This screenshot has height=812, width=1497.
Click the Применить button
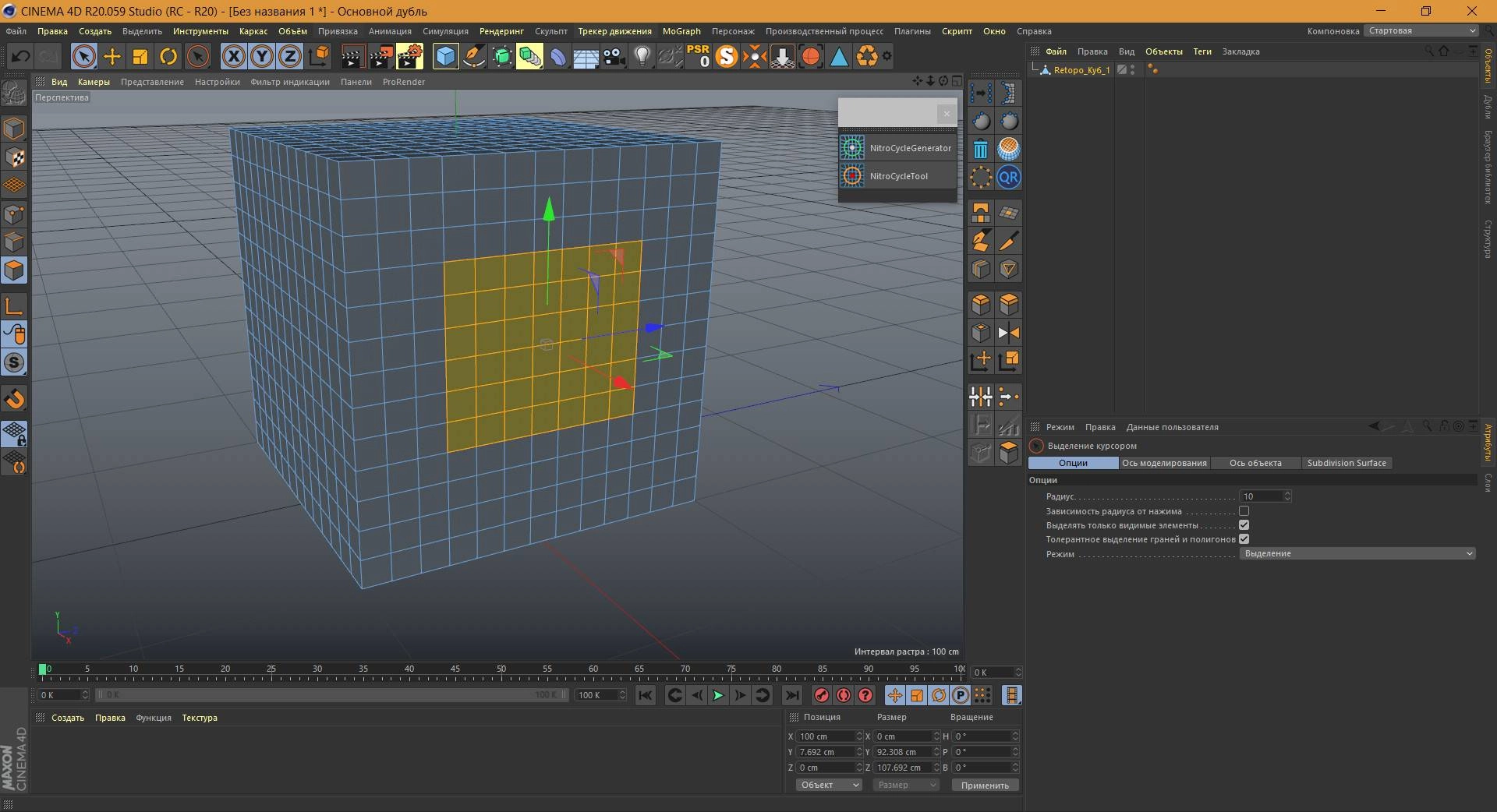(985, 785)
